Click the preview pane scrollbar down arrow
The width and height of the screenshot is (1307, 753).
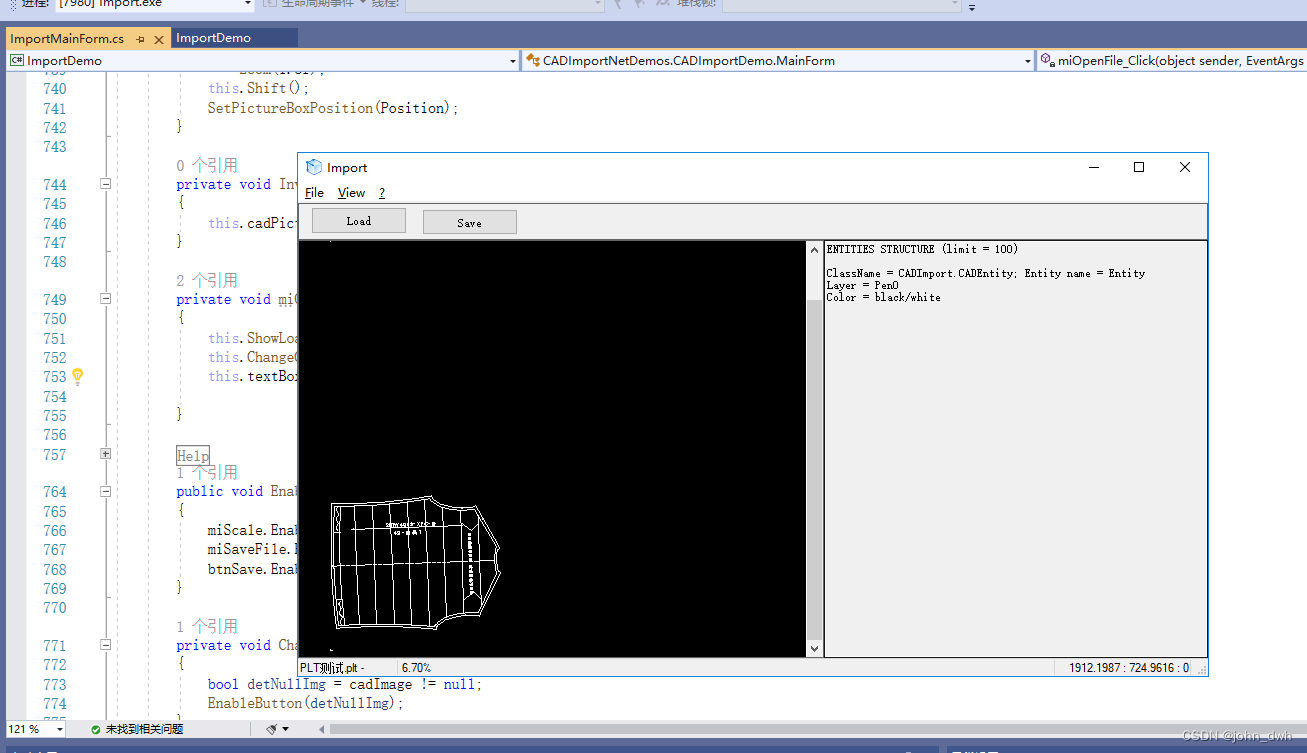(x=813, y=648)
